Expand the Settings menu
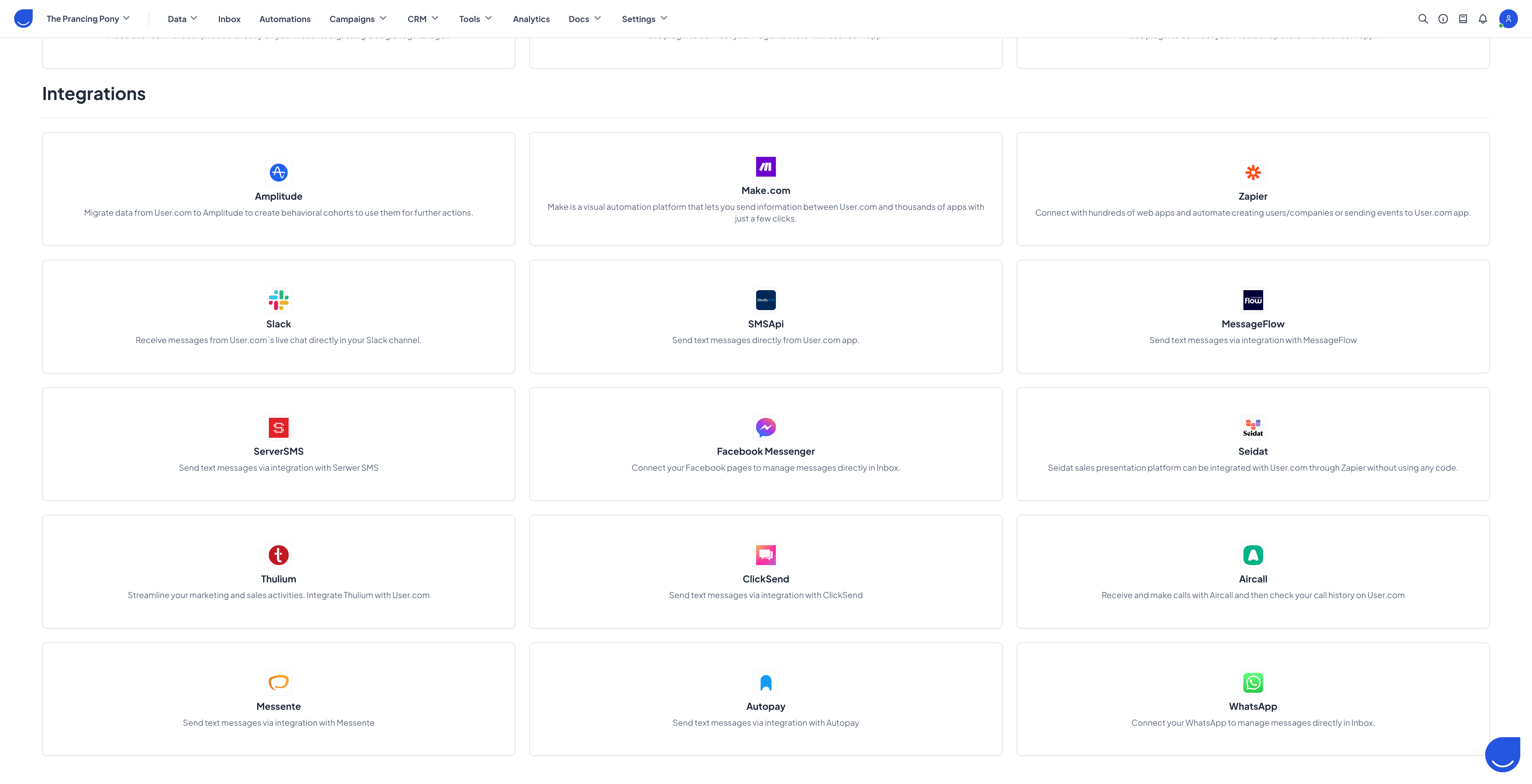The height and width of the screenshot is (784, 1532). [x=645, y=19]
